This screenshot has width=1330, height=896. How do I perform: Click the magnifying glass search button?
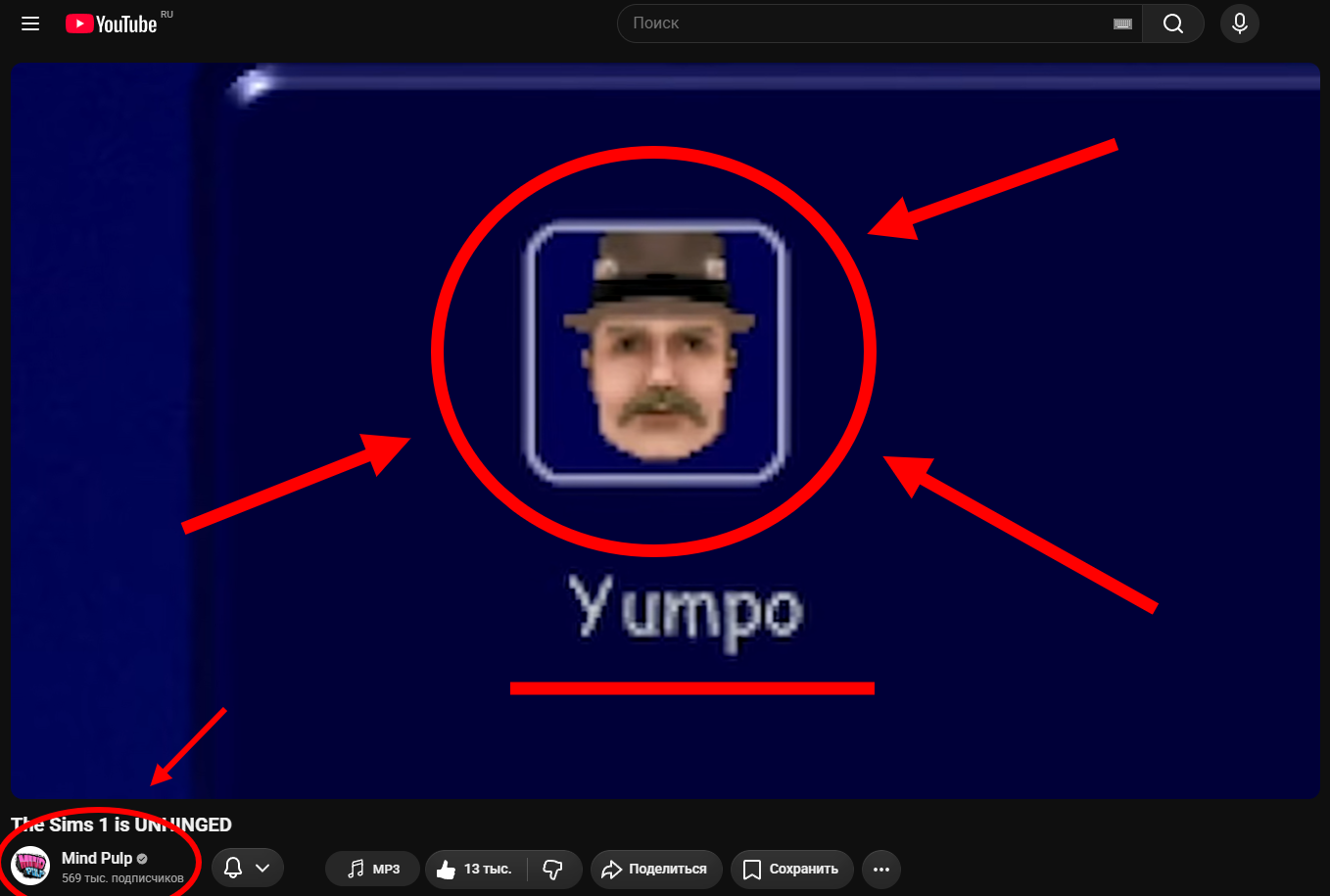click(1173, 24)
